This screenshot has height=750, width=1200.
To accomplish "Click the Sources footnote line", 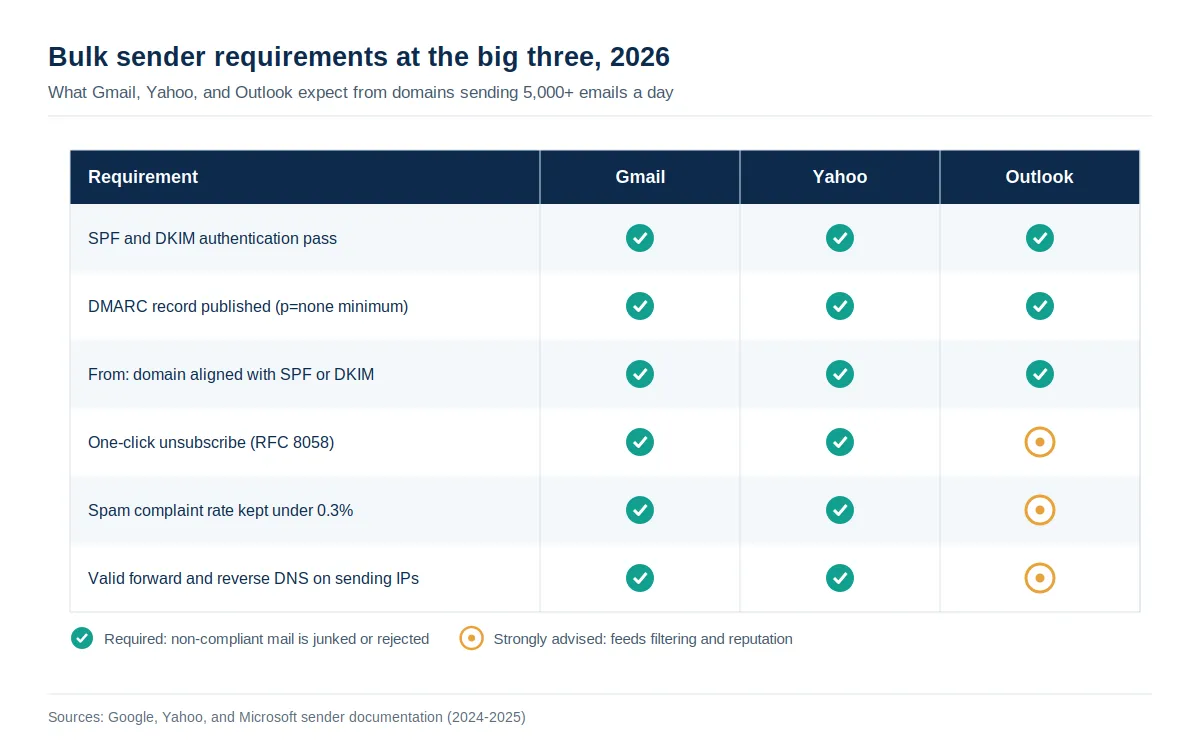I will point(287,717).
